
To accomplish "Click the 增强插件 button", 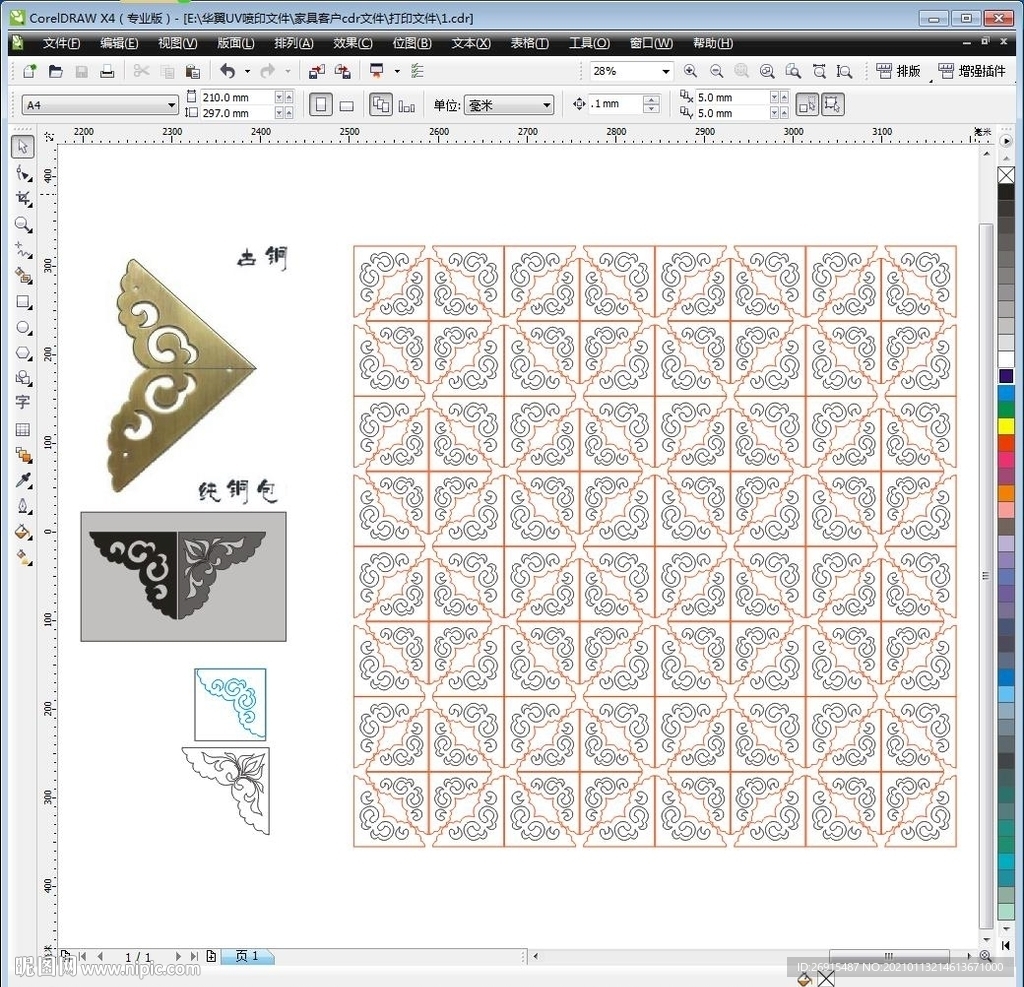I will [x=973, y=71].
